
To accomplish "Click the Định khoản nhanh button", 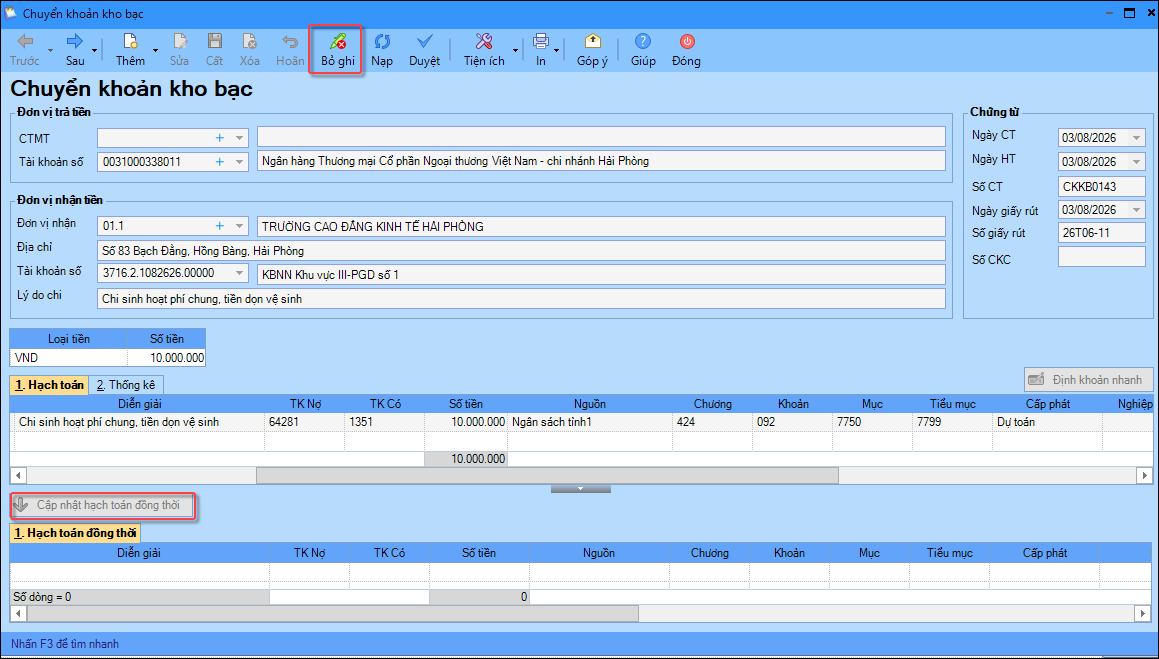I will pos(1088,380).
